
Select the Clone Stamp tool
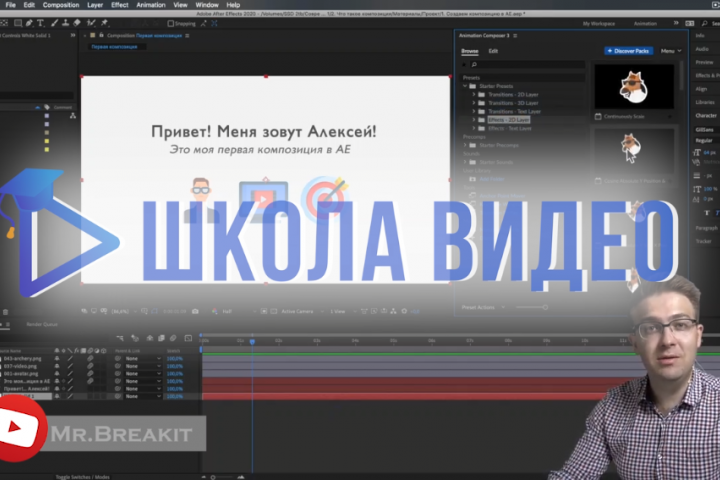tap(66, 23)
